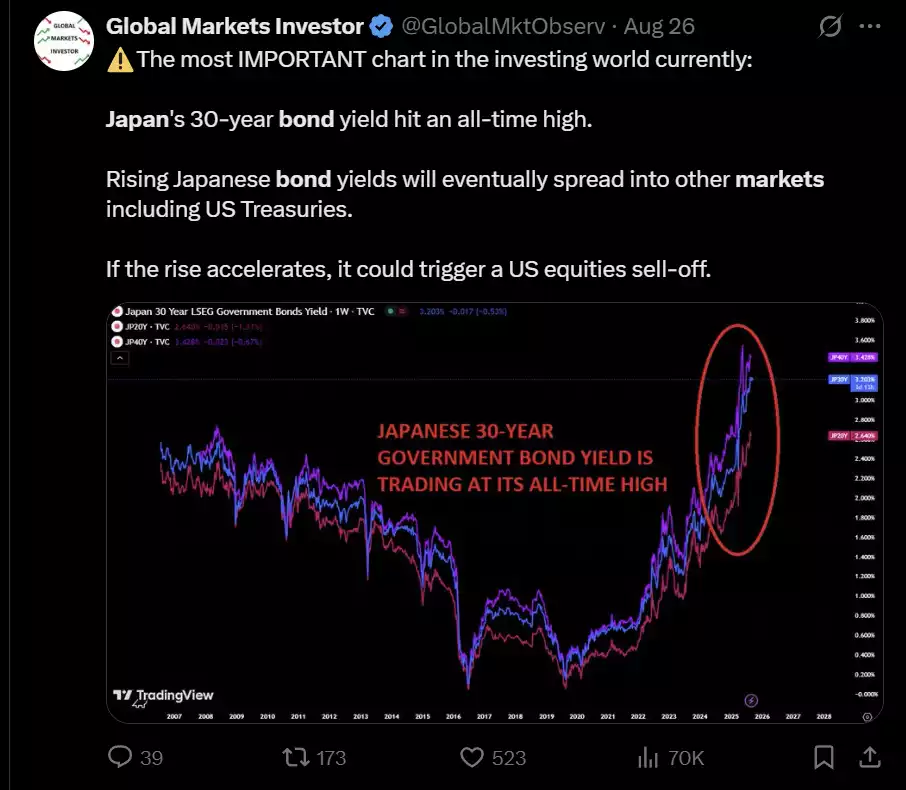Repost the tweet using the retweet icon
Viewport: 906px width, 790px height.
[x=296, y=757]
